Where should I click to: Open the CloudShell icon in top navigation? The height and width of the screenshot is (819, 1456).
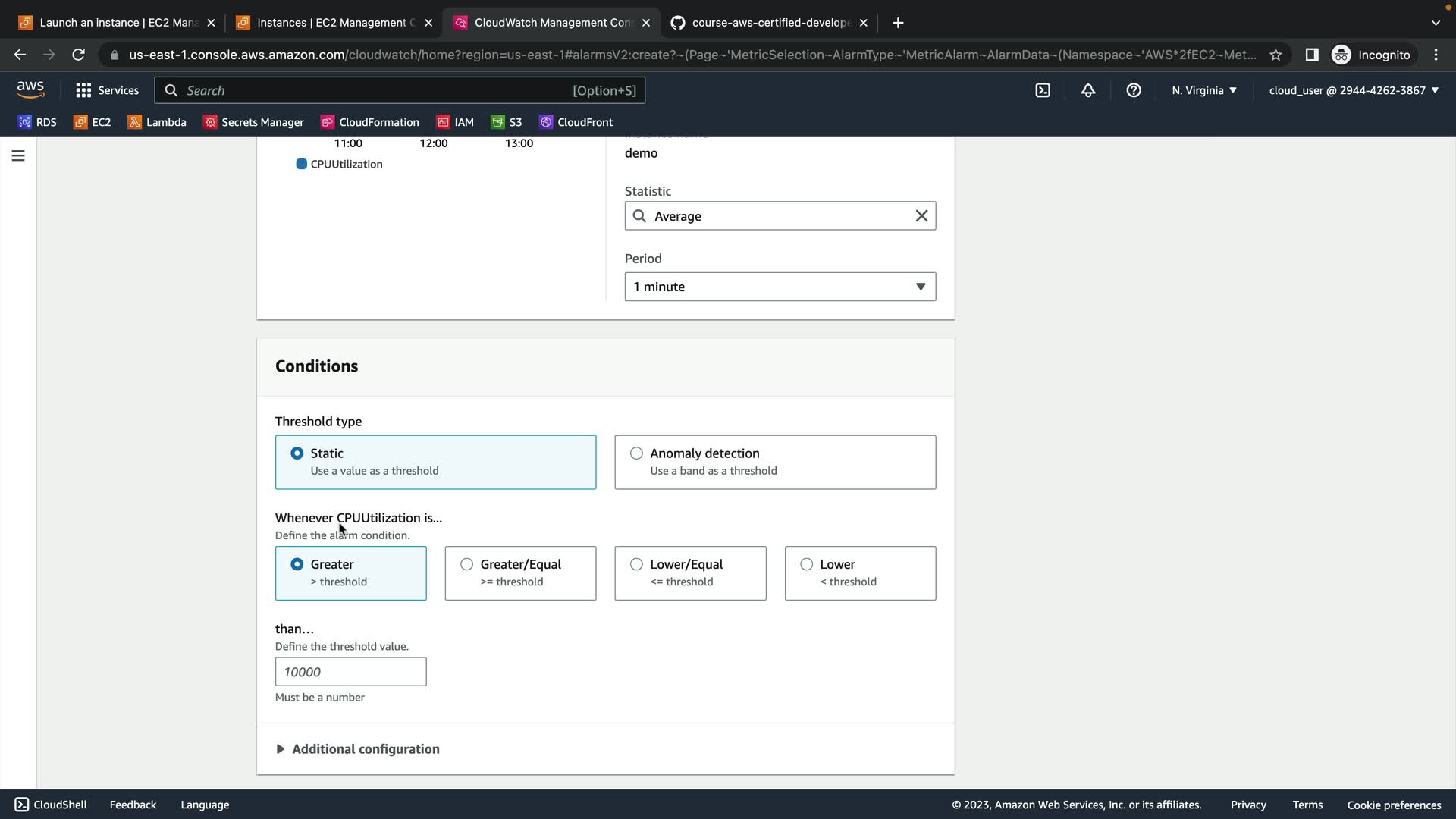(x=1043, y=90)
